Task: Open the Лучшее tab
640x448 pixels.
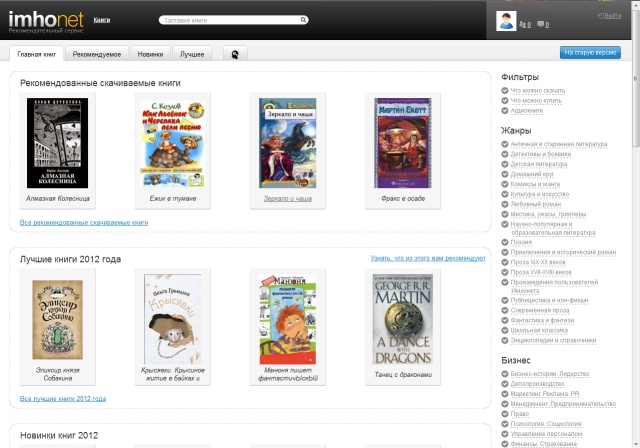Action: [192, 54]
